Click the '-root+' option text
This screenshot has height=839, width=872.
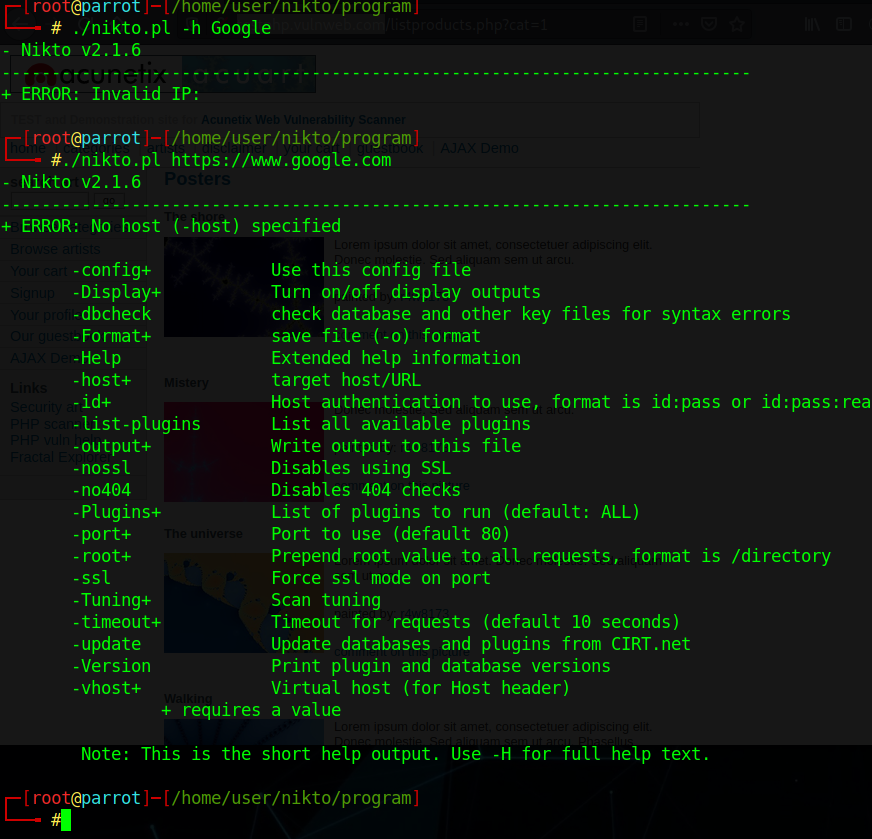[101, 556]
